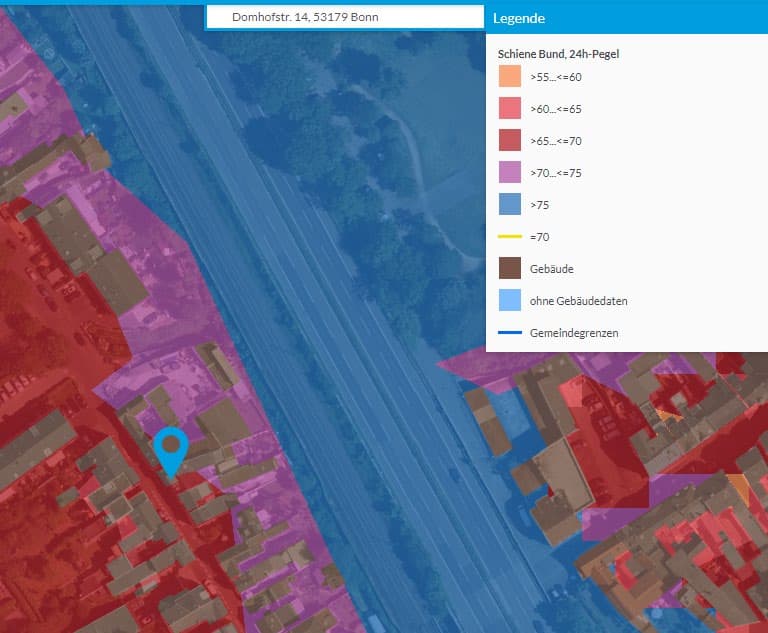Click the Gemeindegrenzen legend label

(574, 333)
